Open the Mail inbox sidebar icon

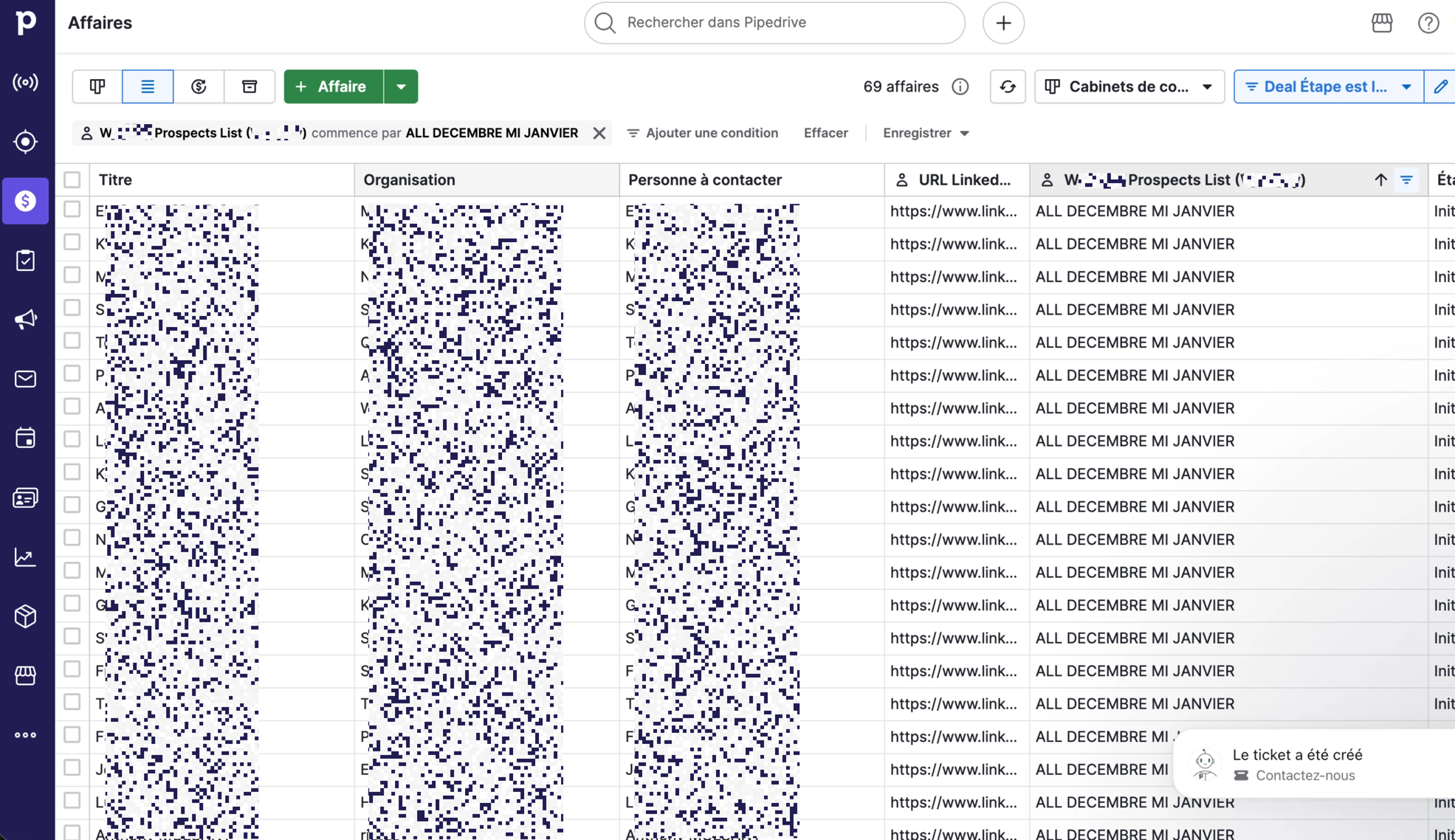click(25, 379)
